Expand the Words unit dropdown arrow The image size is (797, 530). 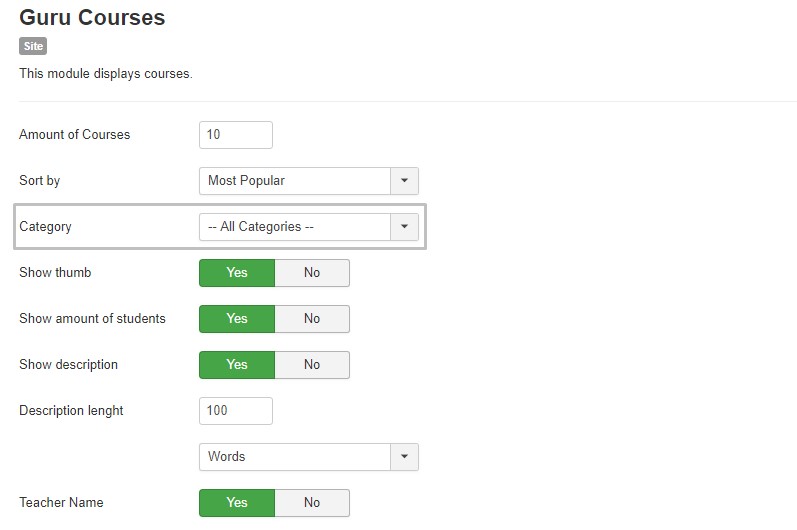404,457
